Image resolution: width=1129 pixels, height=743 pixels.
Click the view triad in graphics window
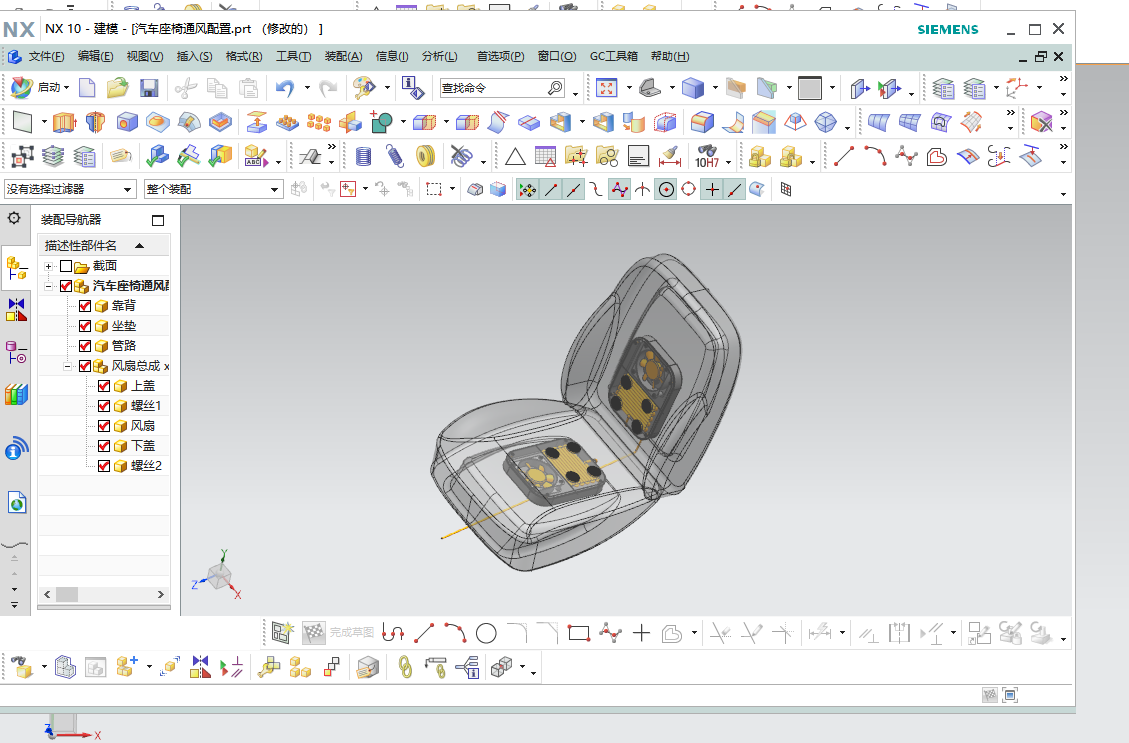218,576
